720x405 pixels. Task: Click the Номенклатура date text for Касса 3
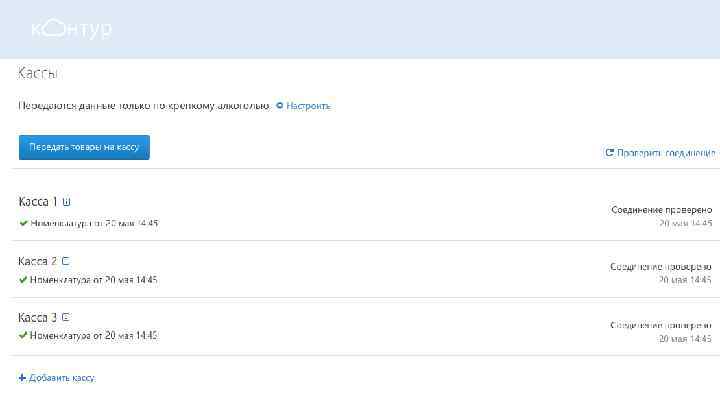[94, 336]
